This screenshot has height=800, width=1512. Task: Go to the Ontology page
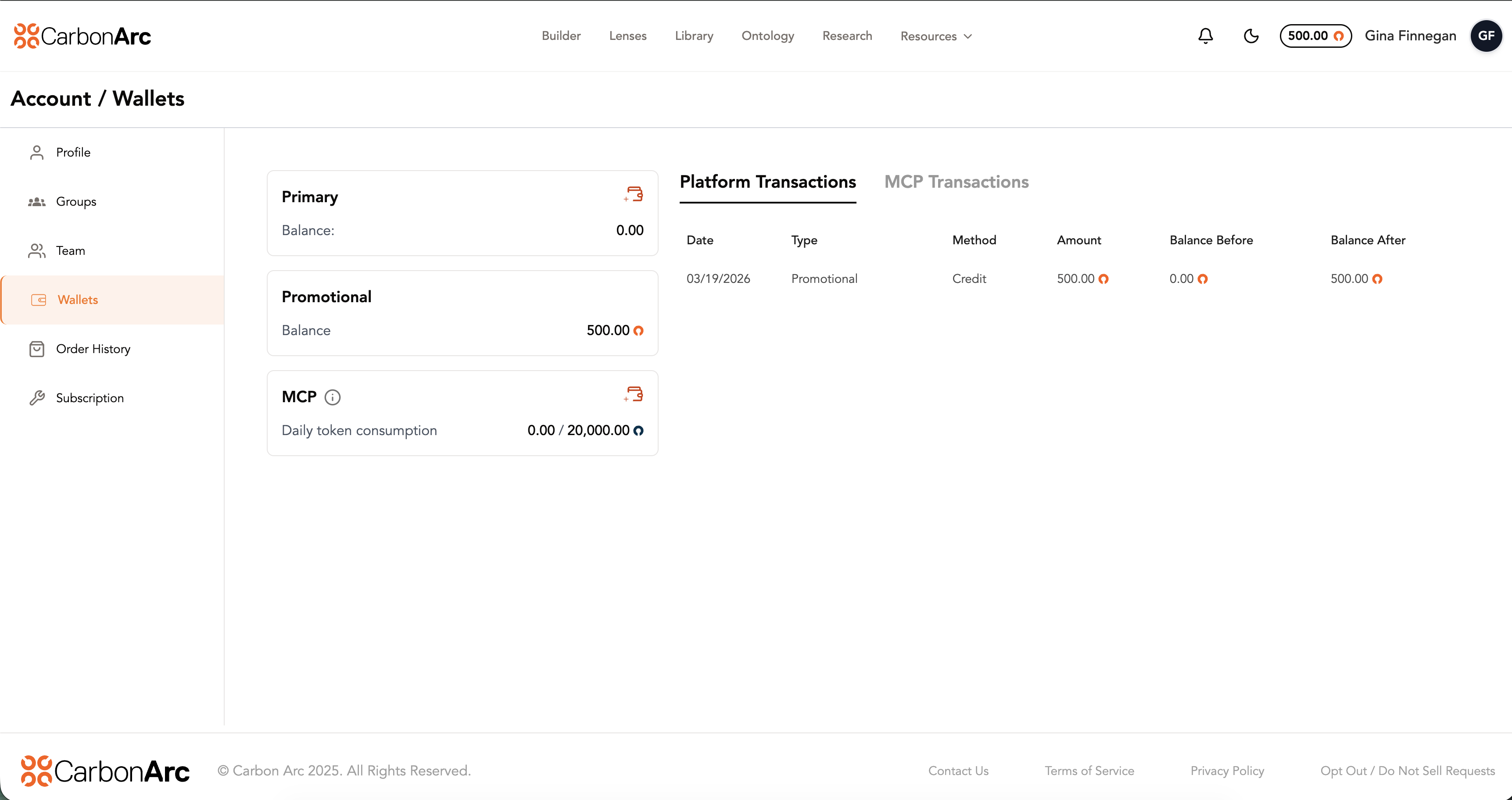point(767,36)
